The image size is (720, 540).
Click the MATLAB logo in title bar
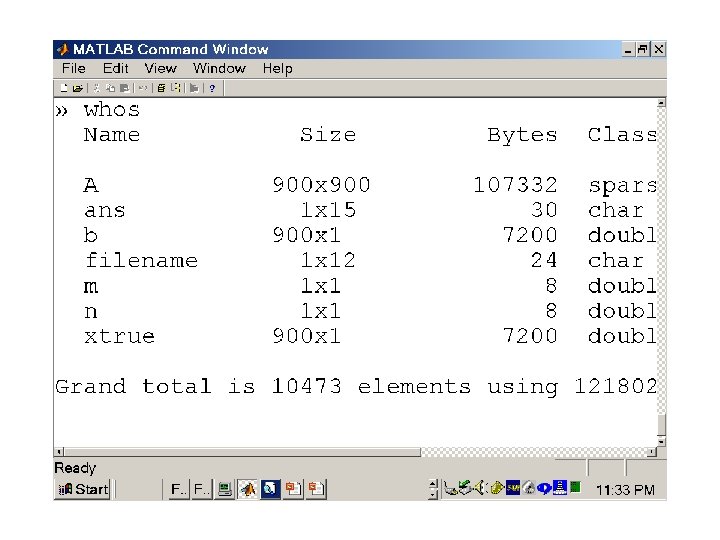(62, 49)
